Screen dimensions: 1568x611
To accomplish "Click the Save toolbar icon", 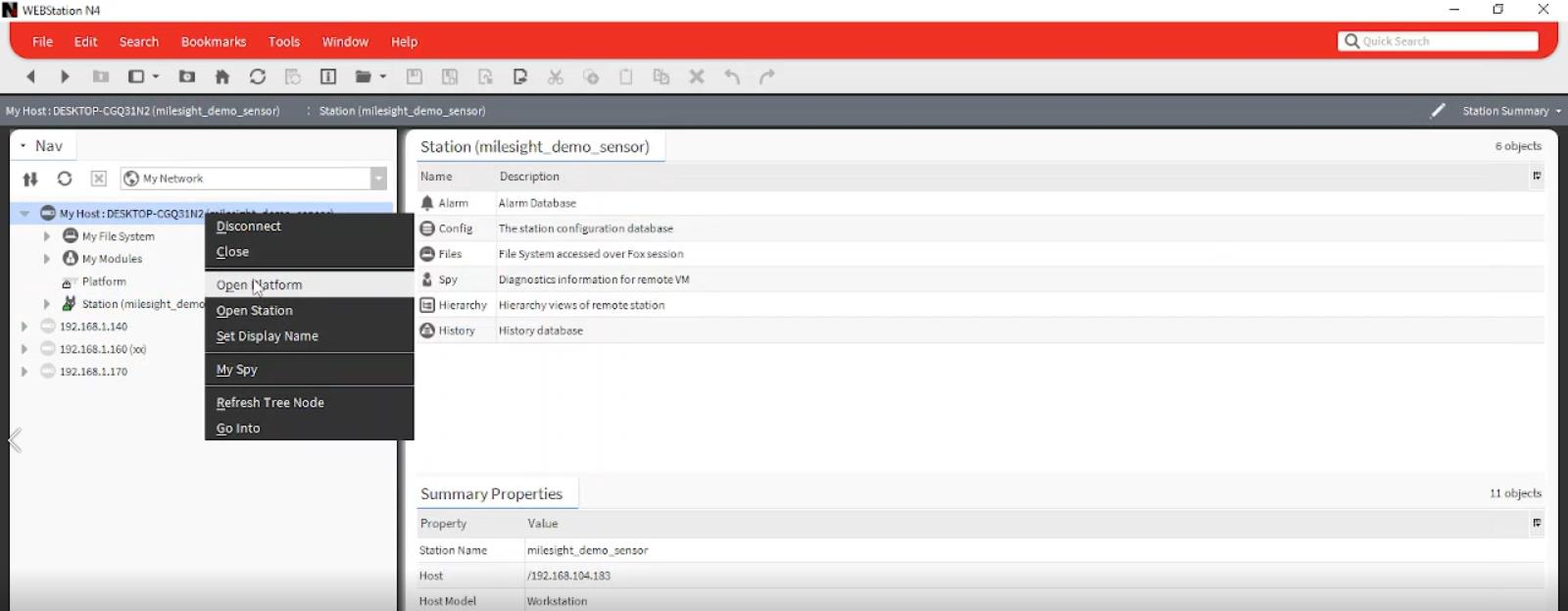I will click(415, 76).
